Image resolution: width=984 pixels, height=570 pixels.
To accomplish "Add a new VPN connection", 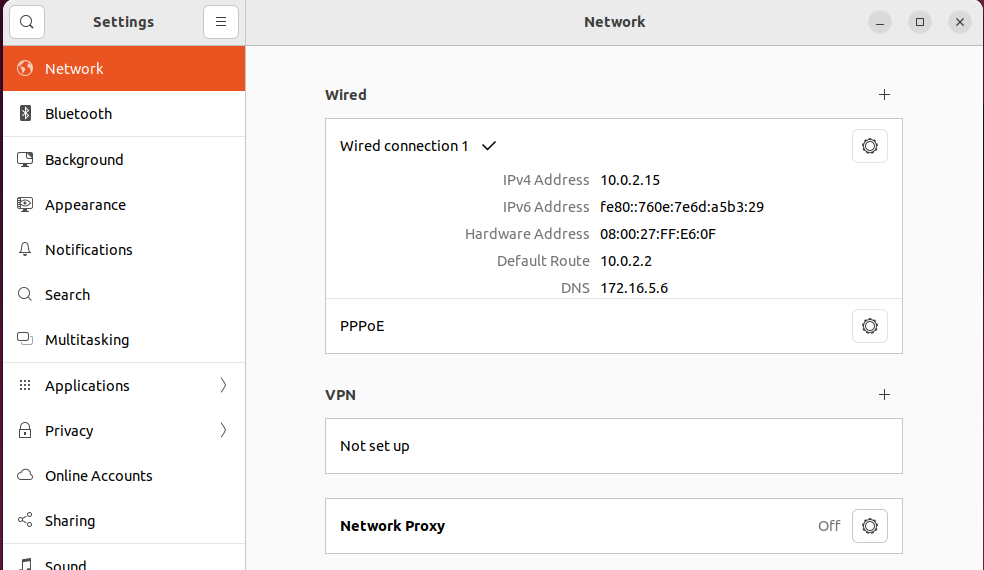I will tap(884, 395).
